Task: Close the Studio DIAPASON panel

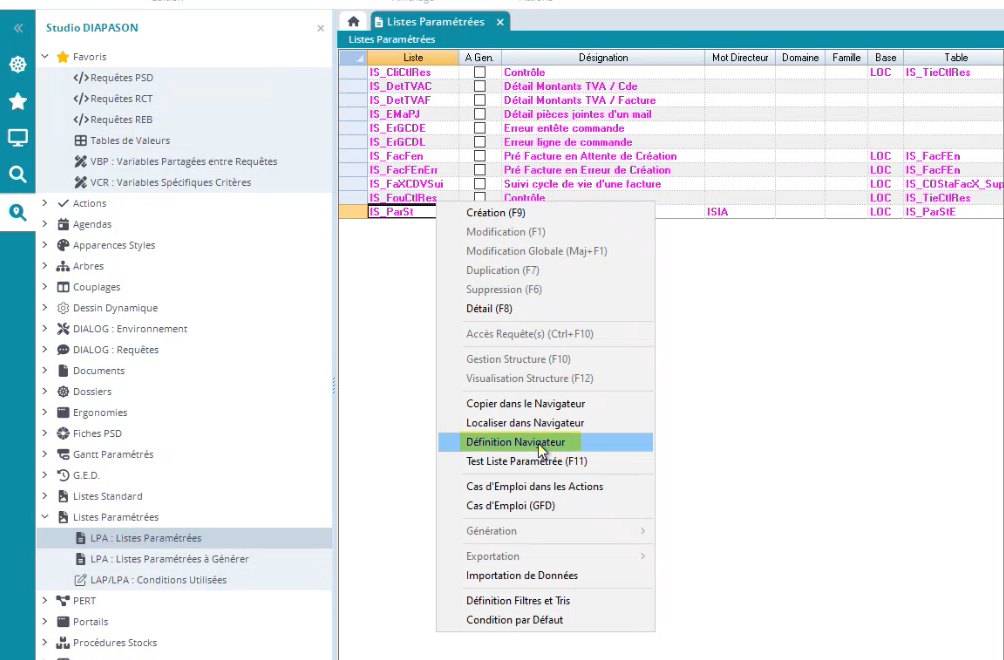Action: pos(320,29)
